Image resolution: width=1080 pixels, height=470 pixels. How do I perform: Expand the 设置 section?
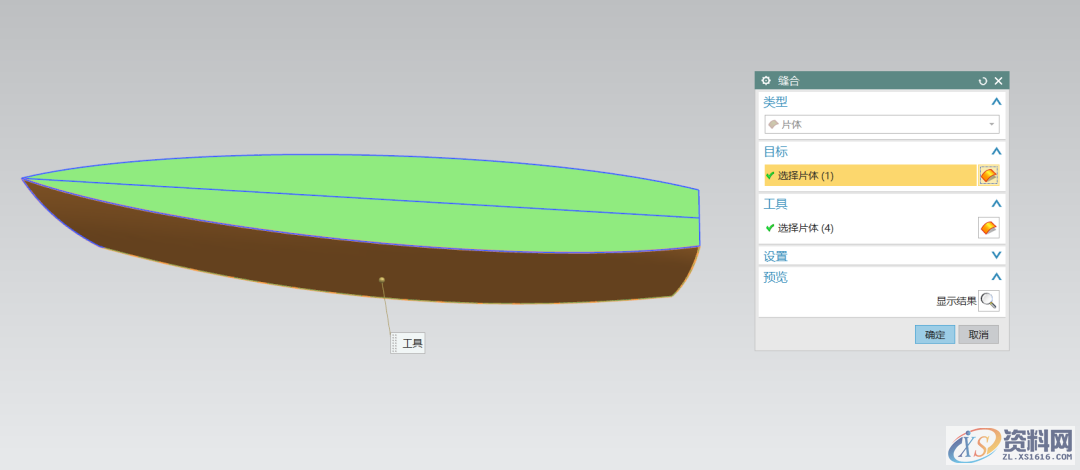995,256
